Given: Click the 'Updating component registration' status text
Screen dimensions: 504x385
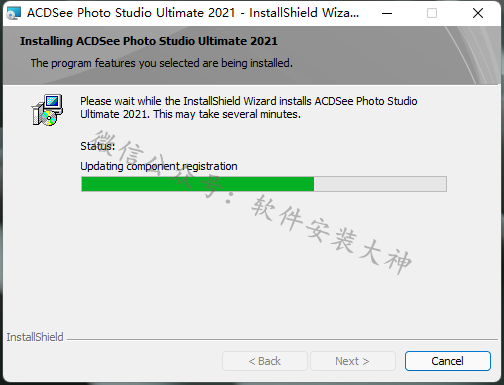Looking at the screenshot, I should [159, 166].
